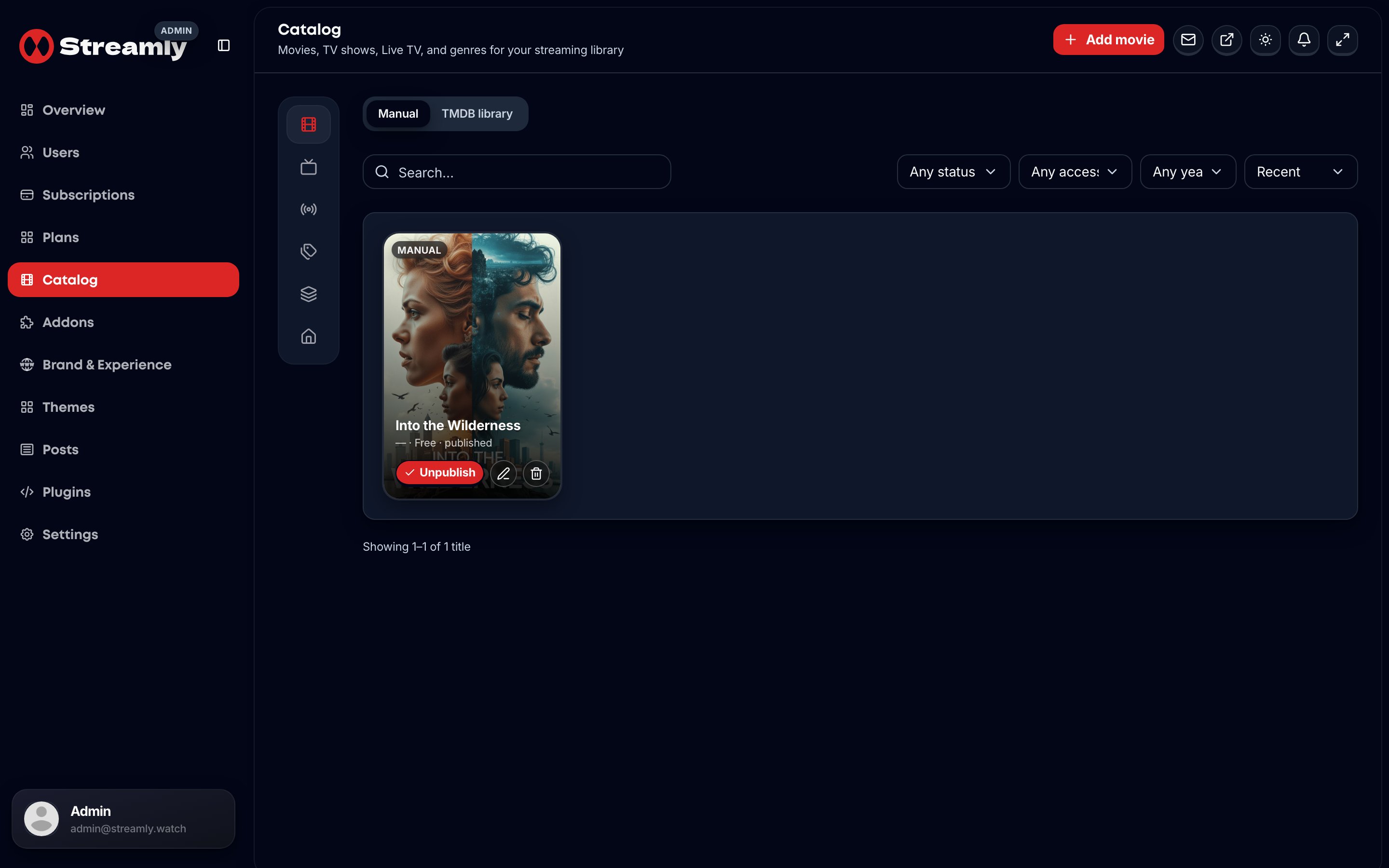Toggle light theme with sun icon
The width and height of the screenshot is (1389, 868).
pyautogui.click(x=1265, y=40)
